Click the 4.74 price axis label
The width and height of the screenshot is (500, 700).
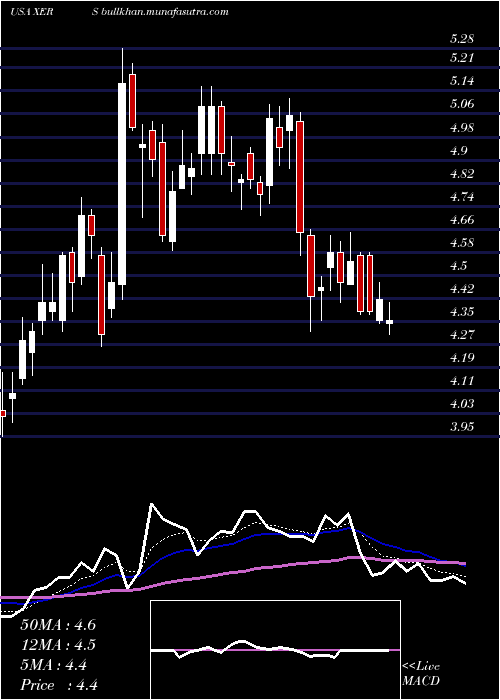point(462,197)
